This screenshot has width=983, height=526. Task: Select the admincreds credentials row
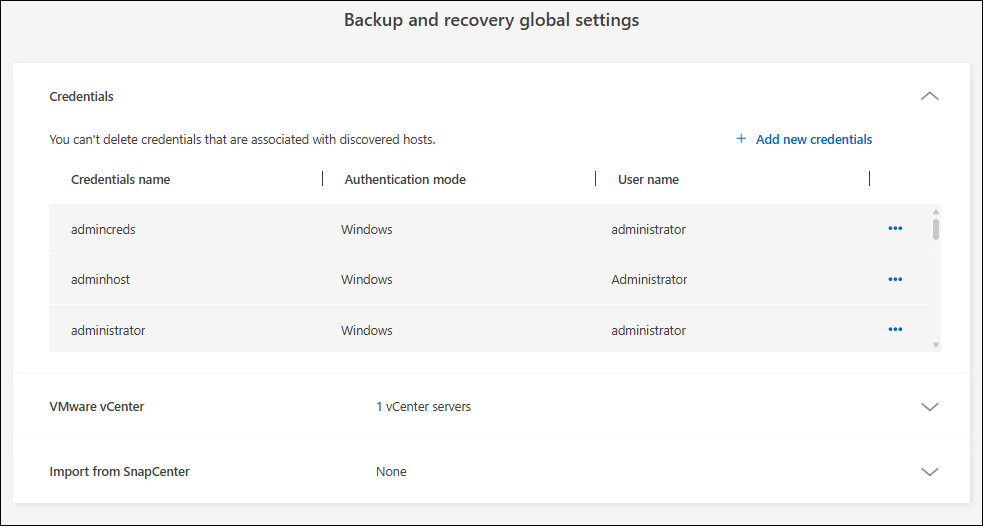click(x=103, y=229)
